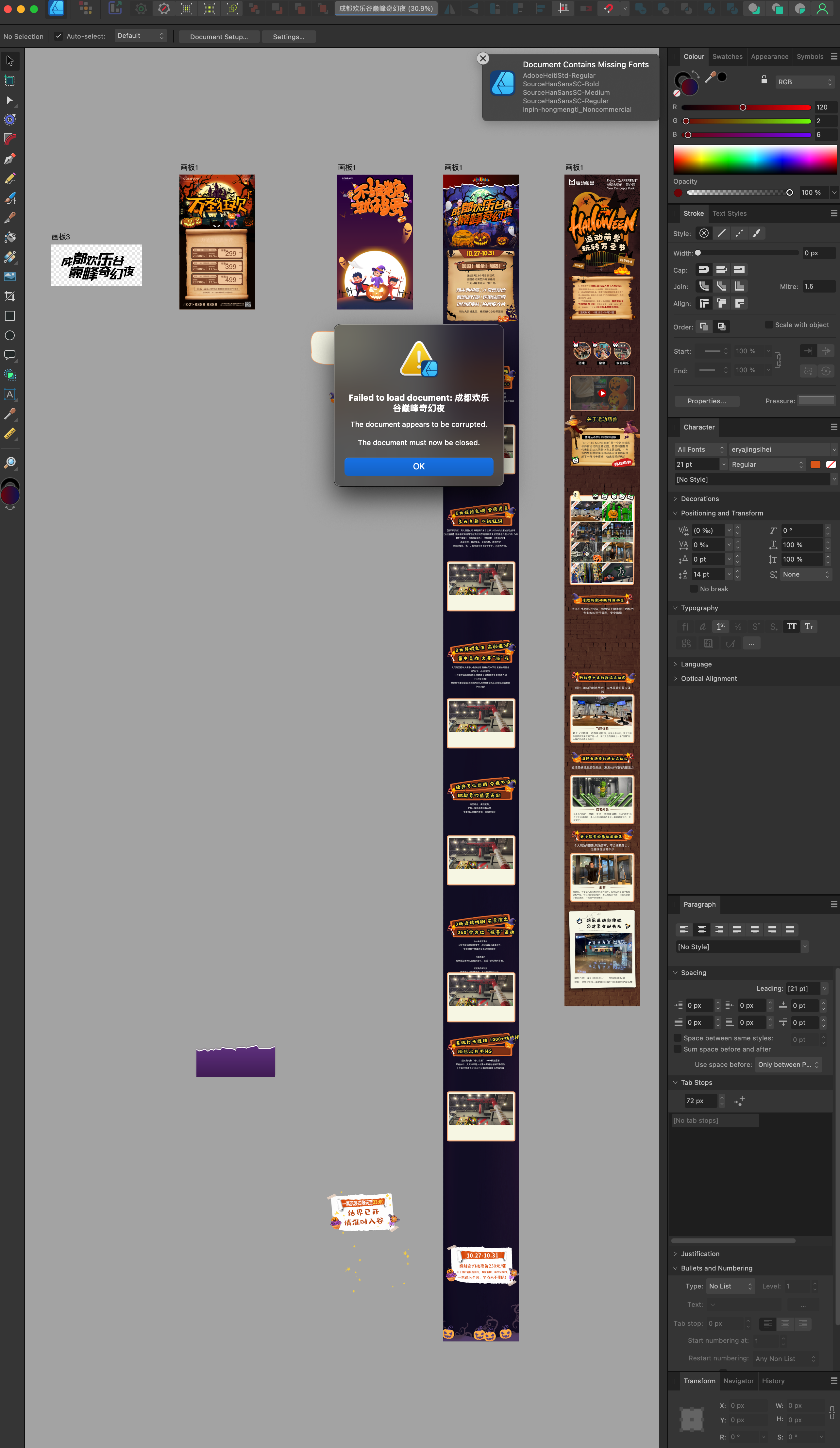Switch to the Navigator tab
Screen dimensions: 840x1448
[x=738, y=1381]
